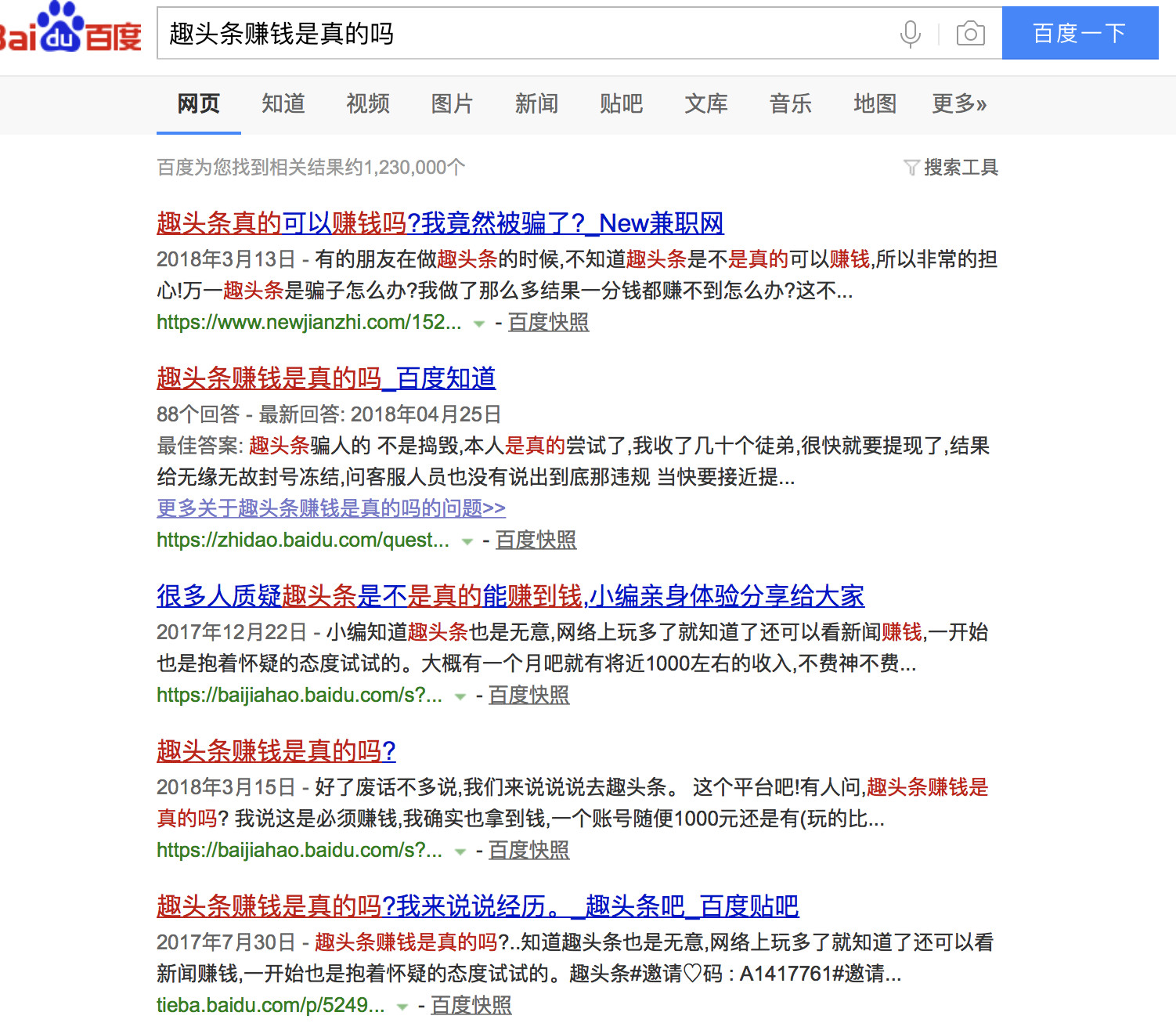Open result 趣头条赚钱是真的吗?我来说说经历。_趣头条吧_百度贴吧
This screenshot has height=1023, width=1176.
point(478,906)
